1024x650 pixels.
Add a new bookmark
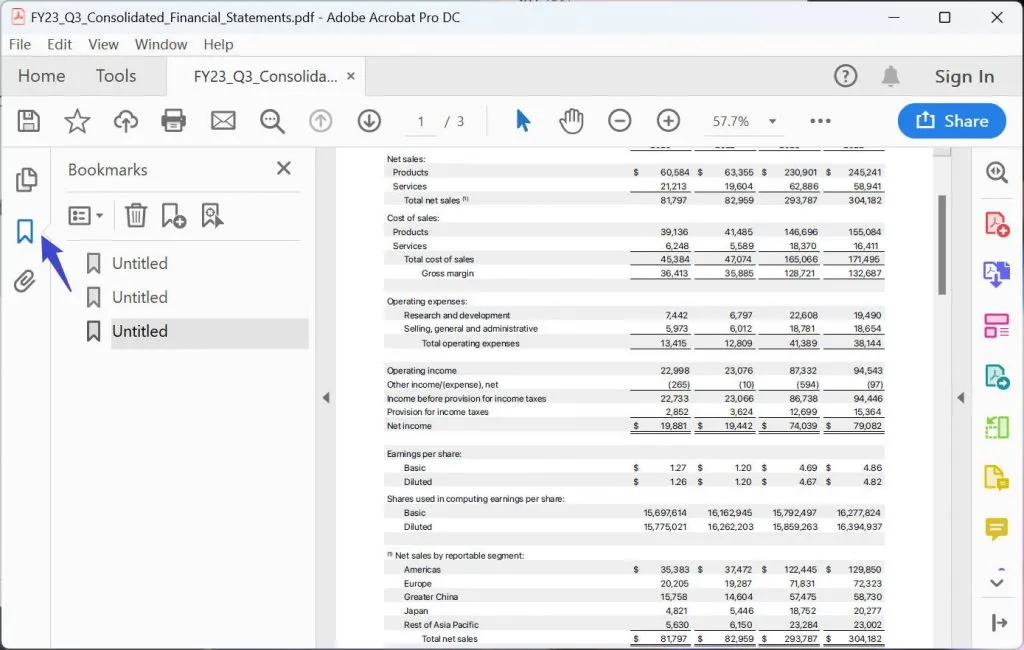[175, 215]
